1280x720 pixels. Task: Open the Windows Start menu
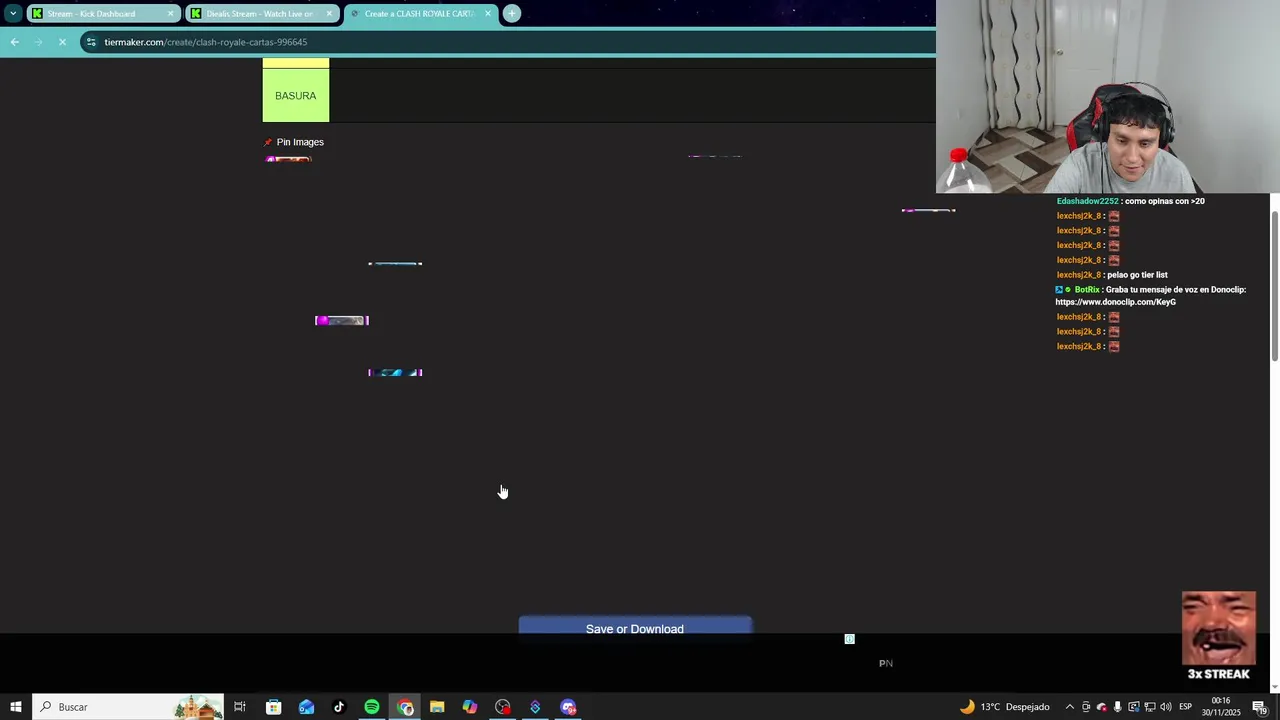point(15,707)
